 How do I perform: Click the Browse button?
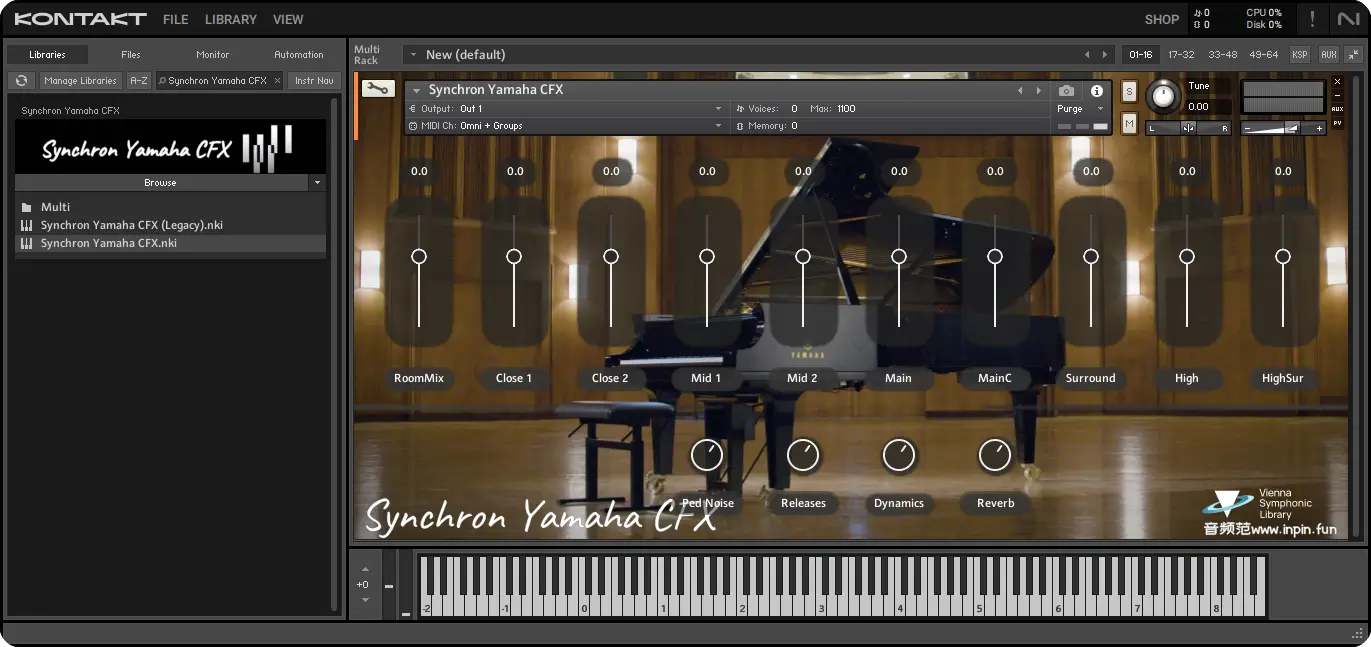point(162,183)
